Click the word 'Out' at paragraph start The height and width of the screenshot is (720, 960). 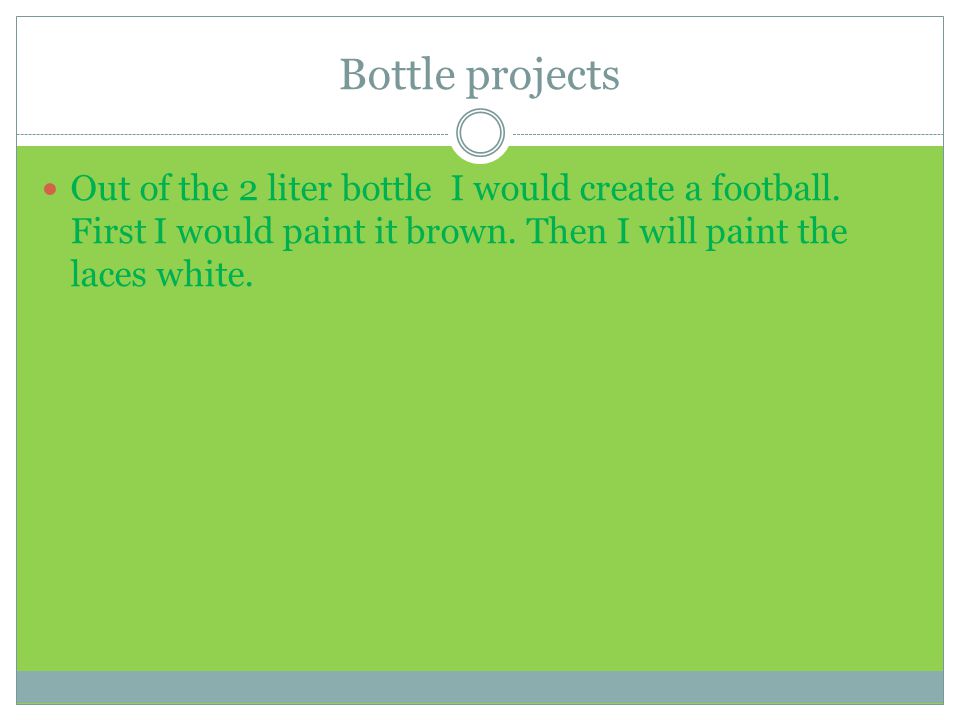(x=100, y=188)
